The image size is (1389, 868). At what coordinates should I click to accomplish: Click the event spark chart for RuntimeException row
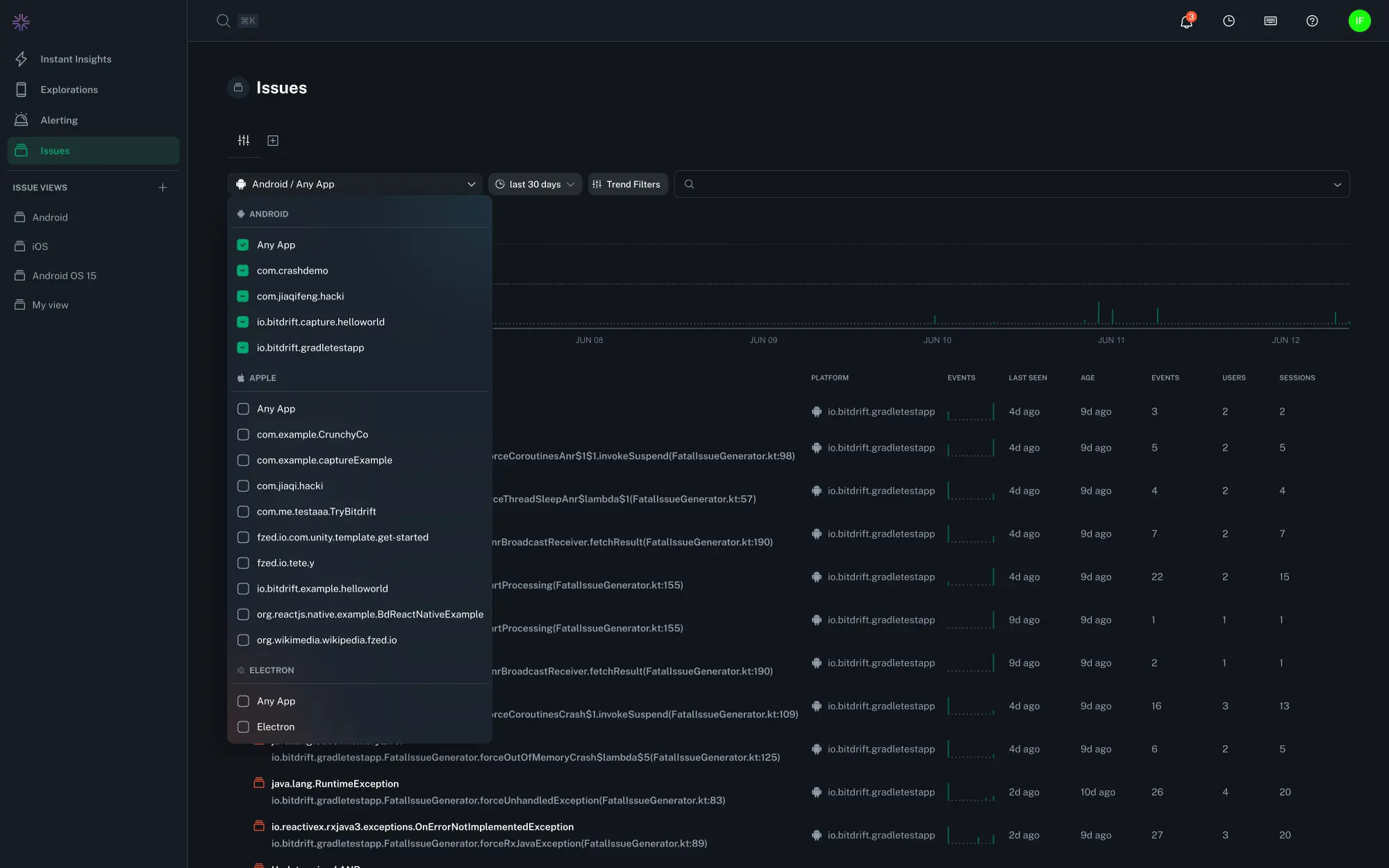click(x=972, y=792)
